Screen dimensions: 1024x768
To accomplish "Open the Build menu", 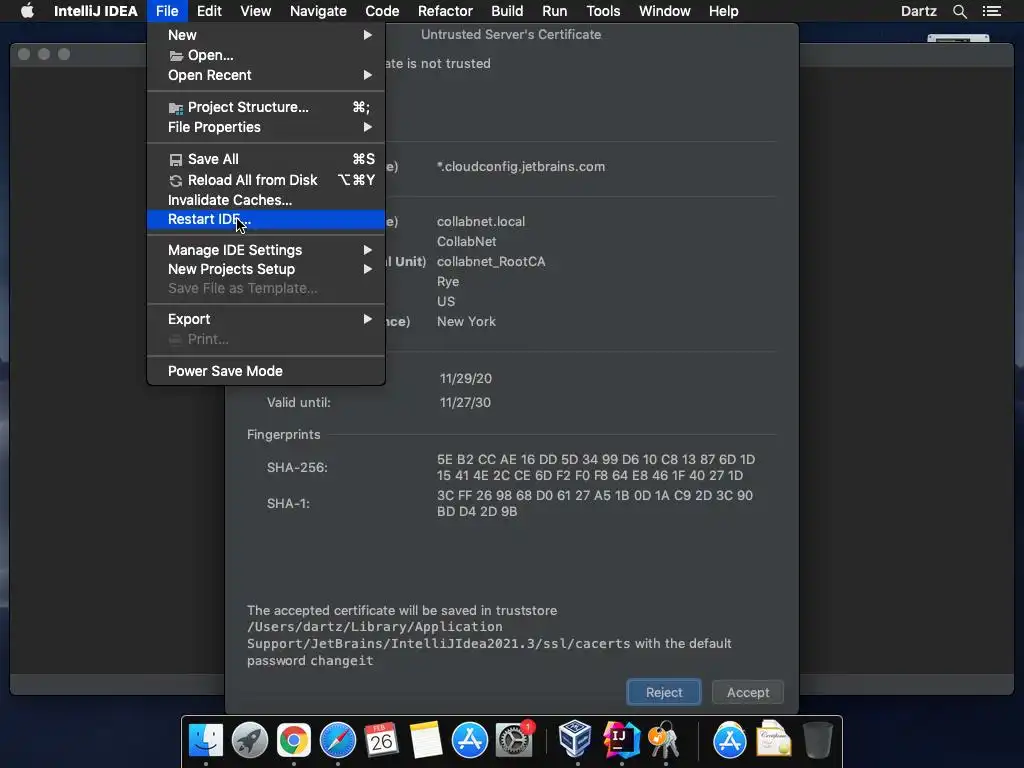I will [507, 11].
